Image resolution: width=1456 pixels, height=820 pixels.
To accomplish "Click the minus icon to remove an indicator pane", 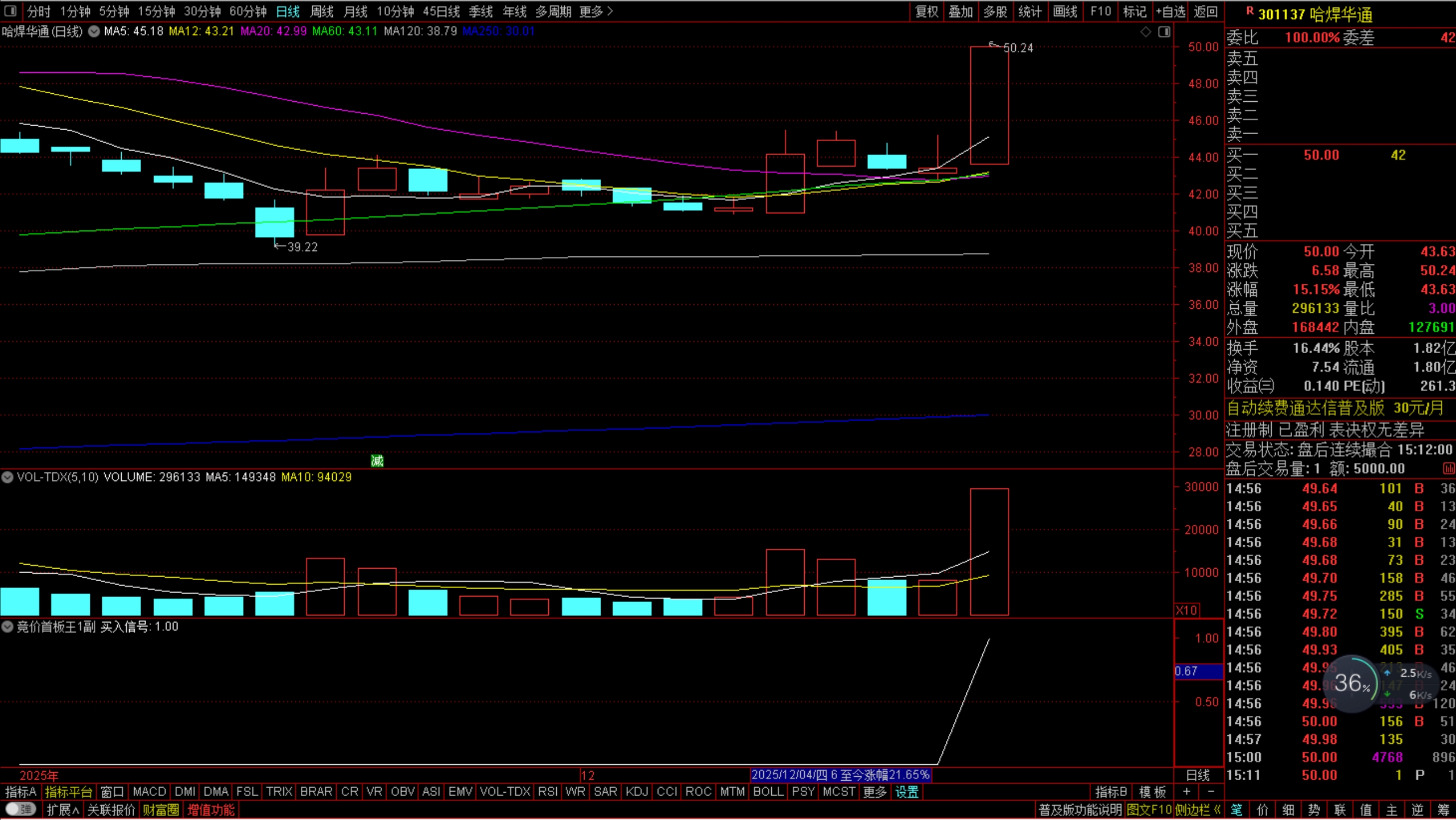I will point(1211,792).
